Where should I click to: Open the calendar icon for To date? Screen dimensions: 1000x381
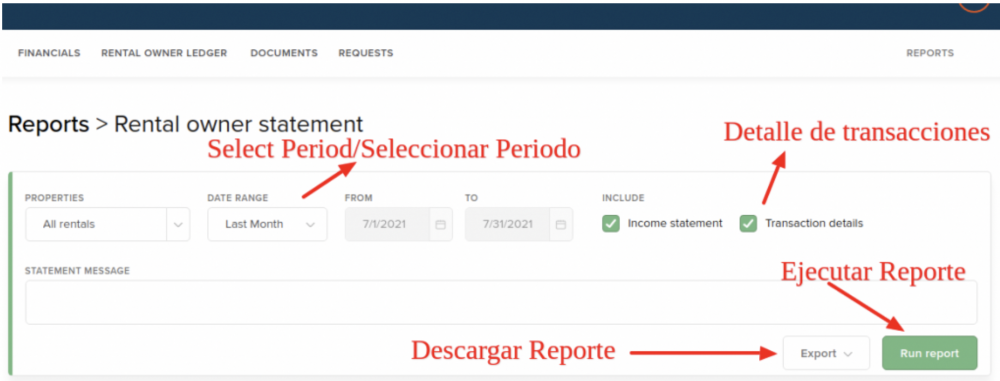click(x=561, y=225)
